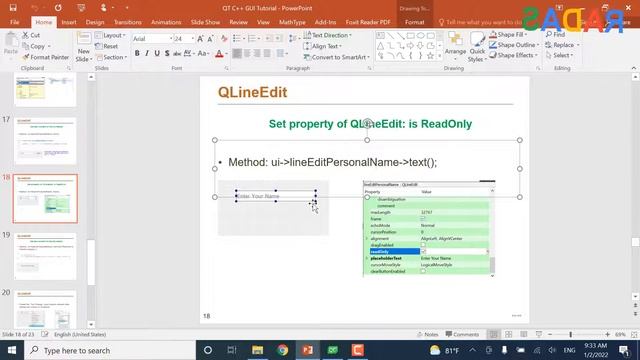Open the File menu

[x=14, y=22]
